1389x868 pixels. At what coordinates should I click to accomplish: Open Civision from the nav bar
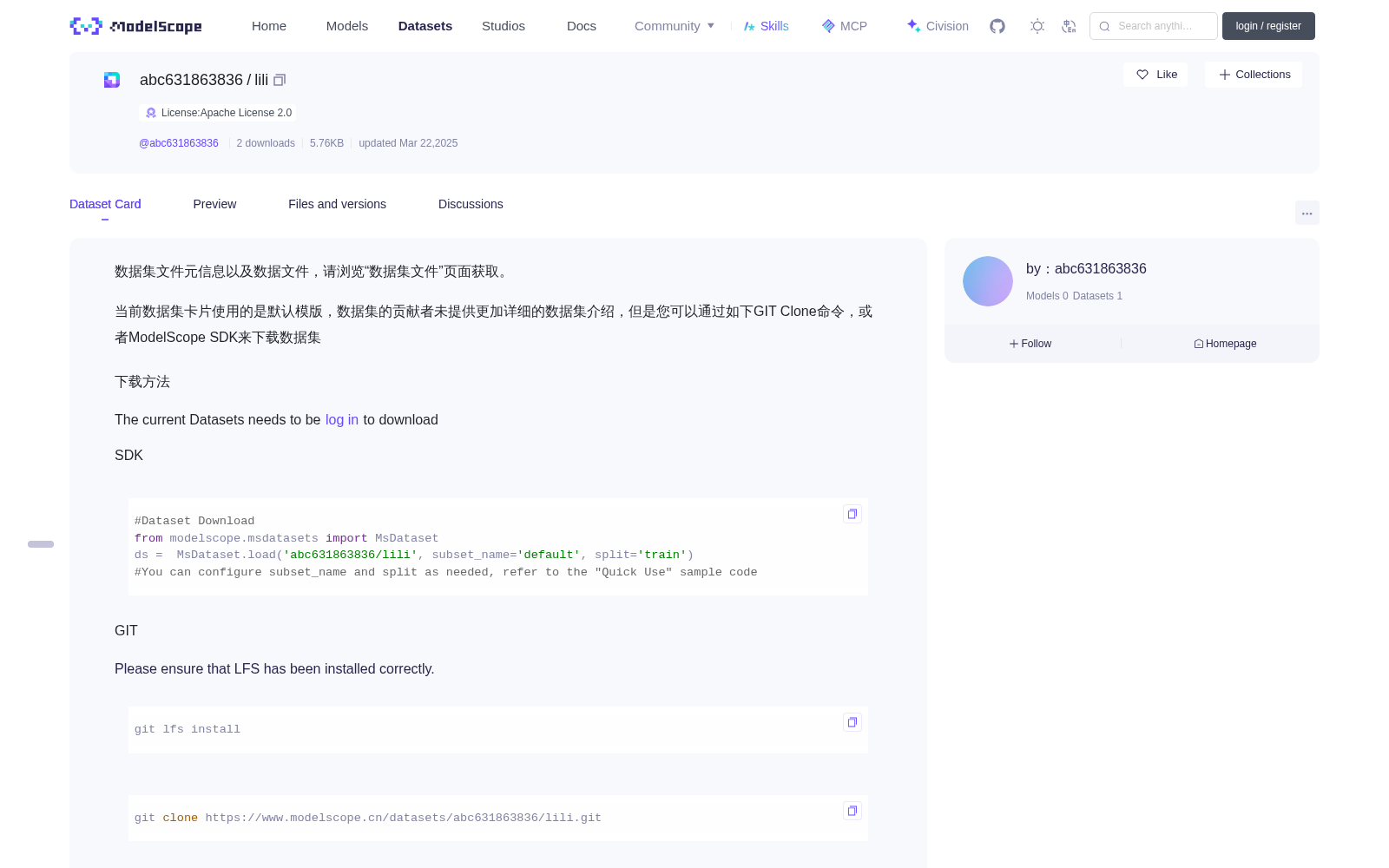tap(938, 26)
